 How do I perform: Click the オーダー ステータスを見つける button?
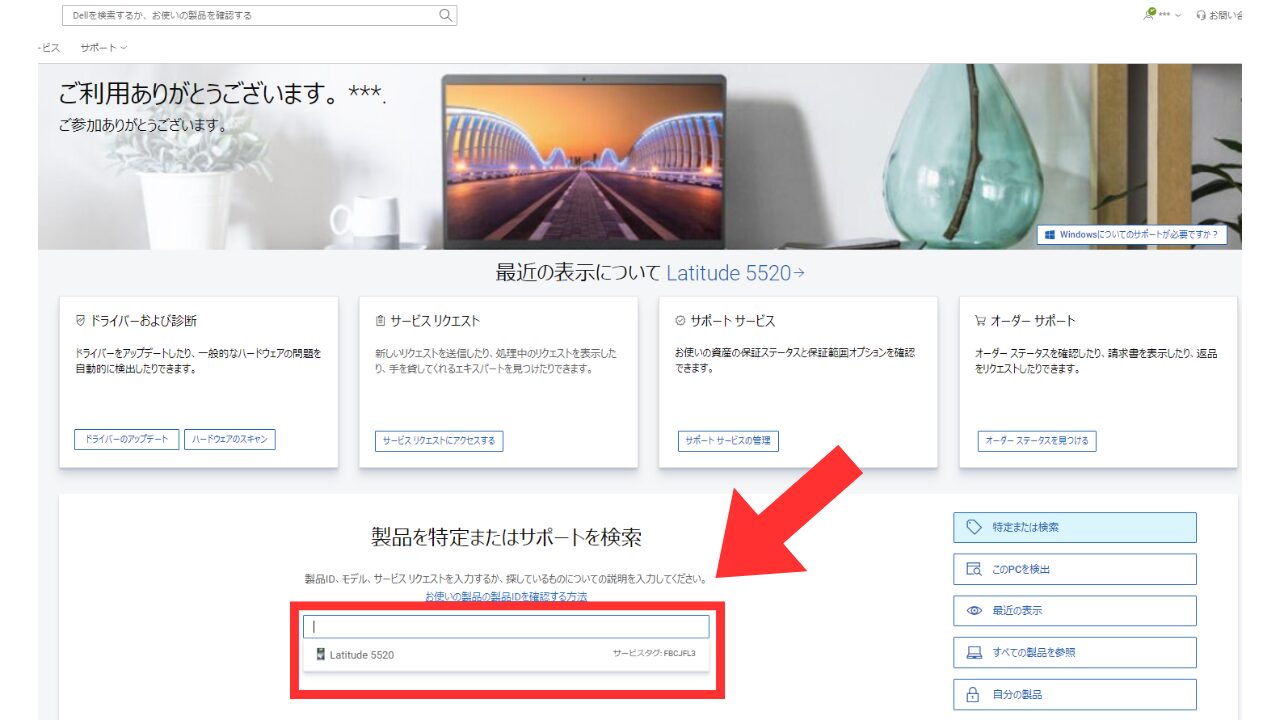point(1036,441)
